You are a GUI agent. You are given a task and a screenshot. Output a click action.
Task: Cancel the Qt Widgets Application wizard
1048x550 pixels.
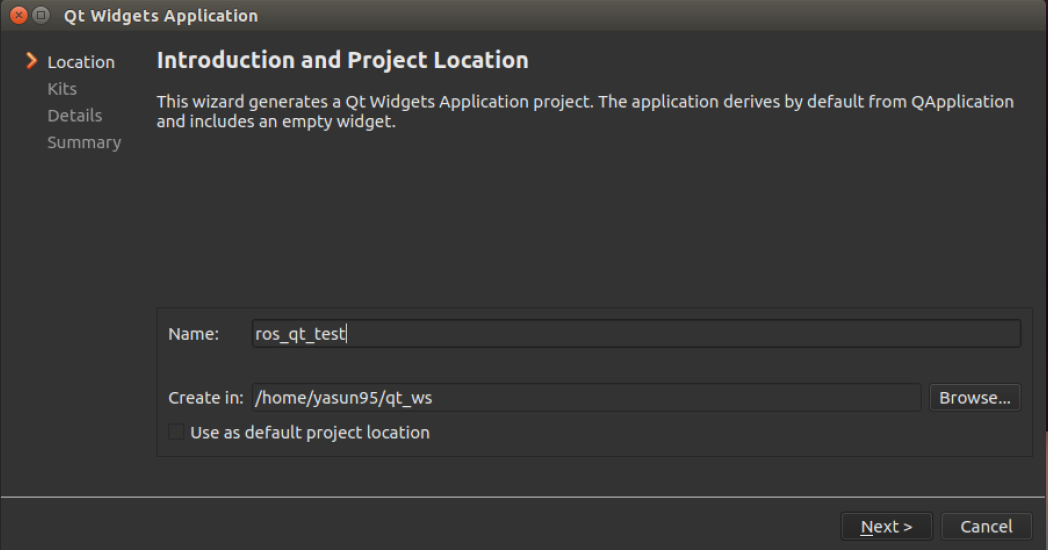click(986, 527)
